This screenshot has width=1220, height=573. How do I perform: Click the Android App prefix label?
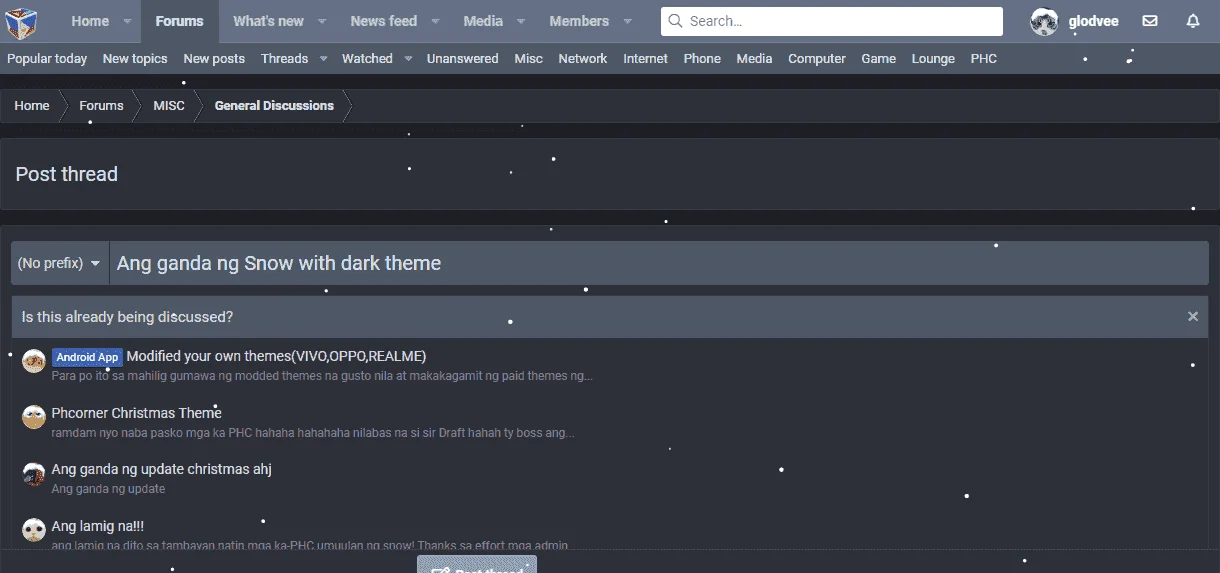tap(87, 357)
